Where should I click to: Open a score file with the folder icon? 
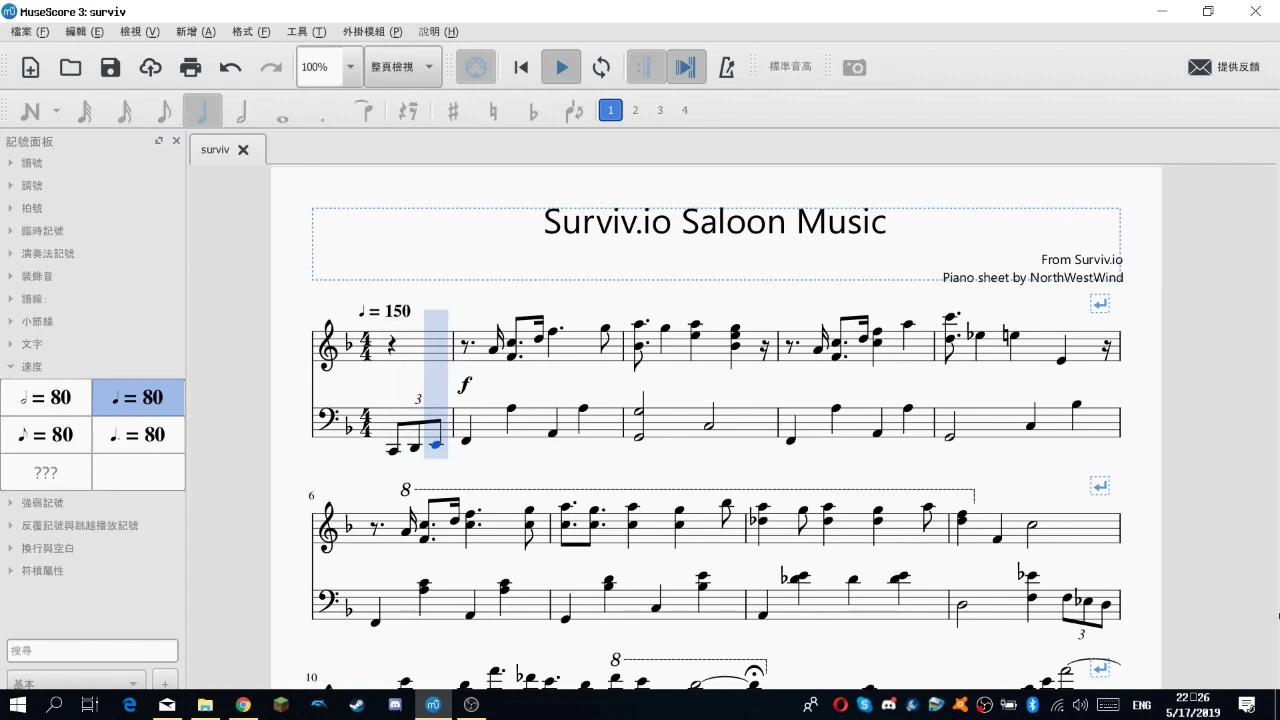[x=70, y=68]
